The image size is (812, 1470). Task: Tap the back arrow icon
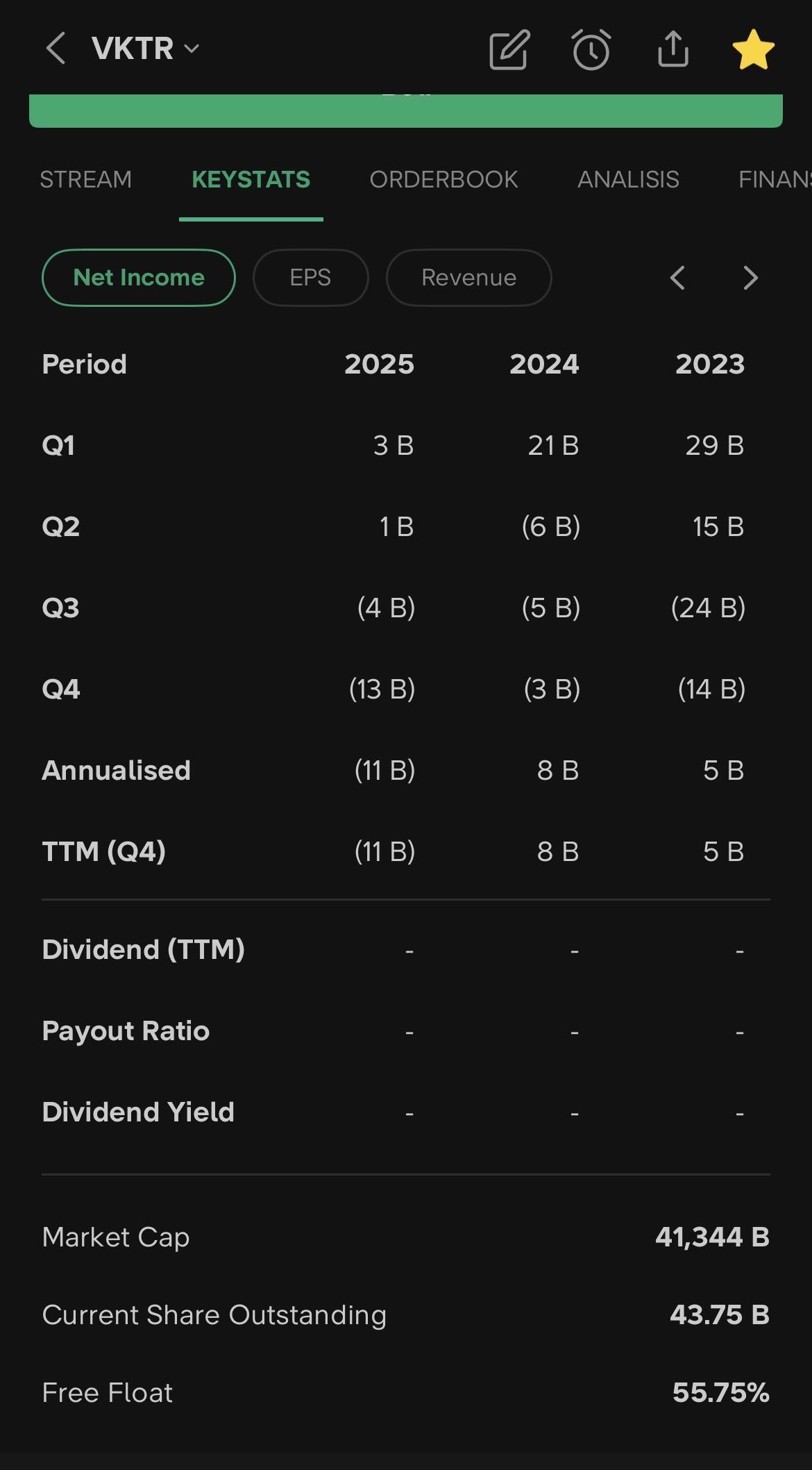coord(56,49)
